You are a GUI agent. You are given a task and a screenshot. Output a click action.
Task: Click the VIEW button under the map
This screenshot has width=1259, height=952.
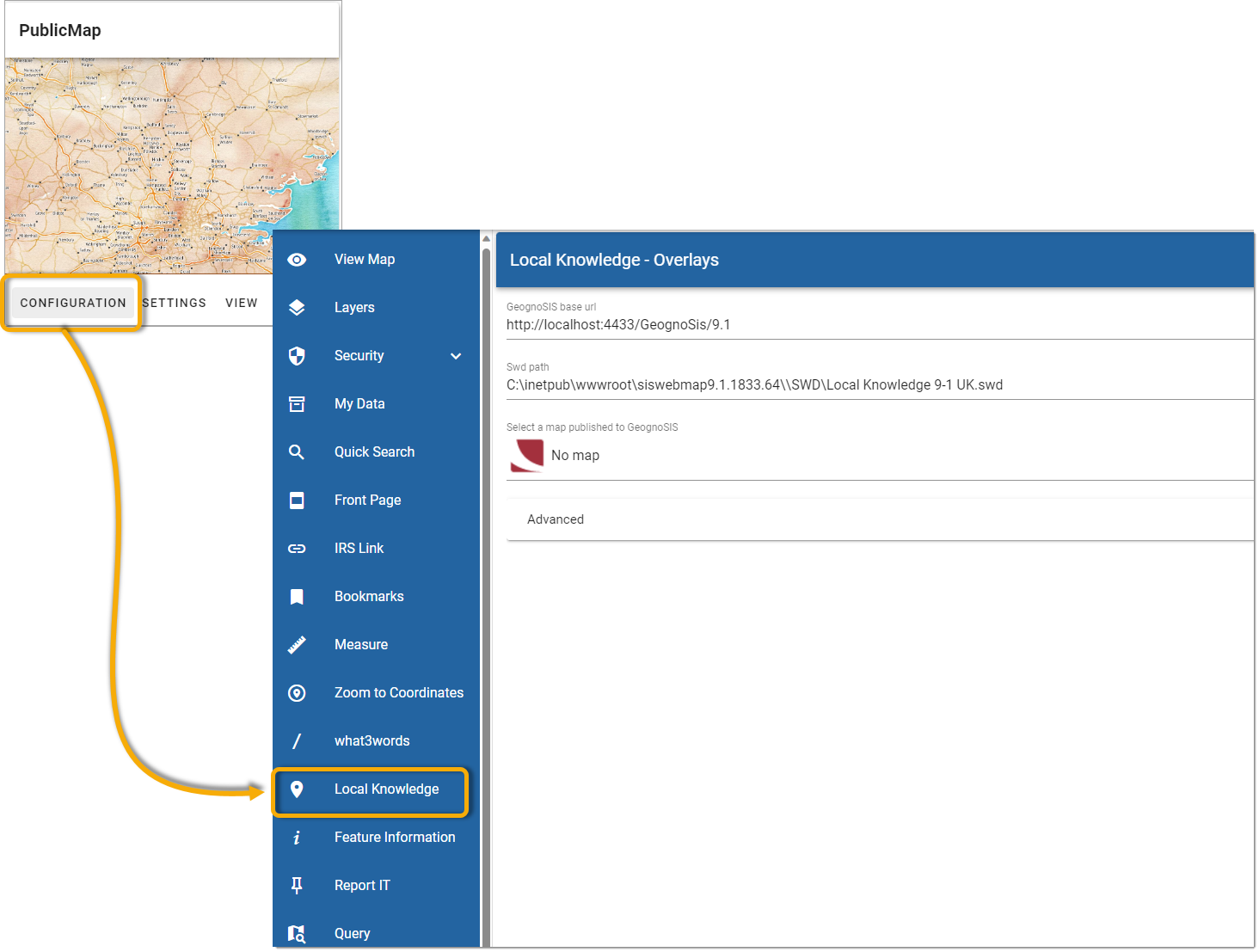pyautogui.click(x=242, y=303)
